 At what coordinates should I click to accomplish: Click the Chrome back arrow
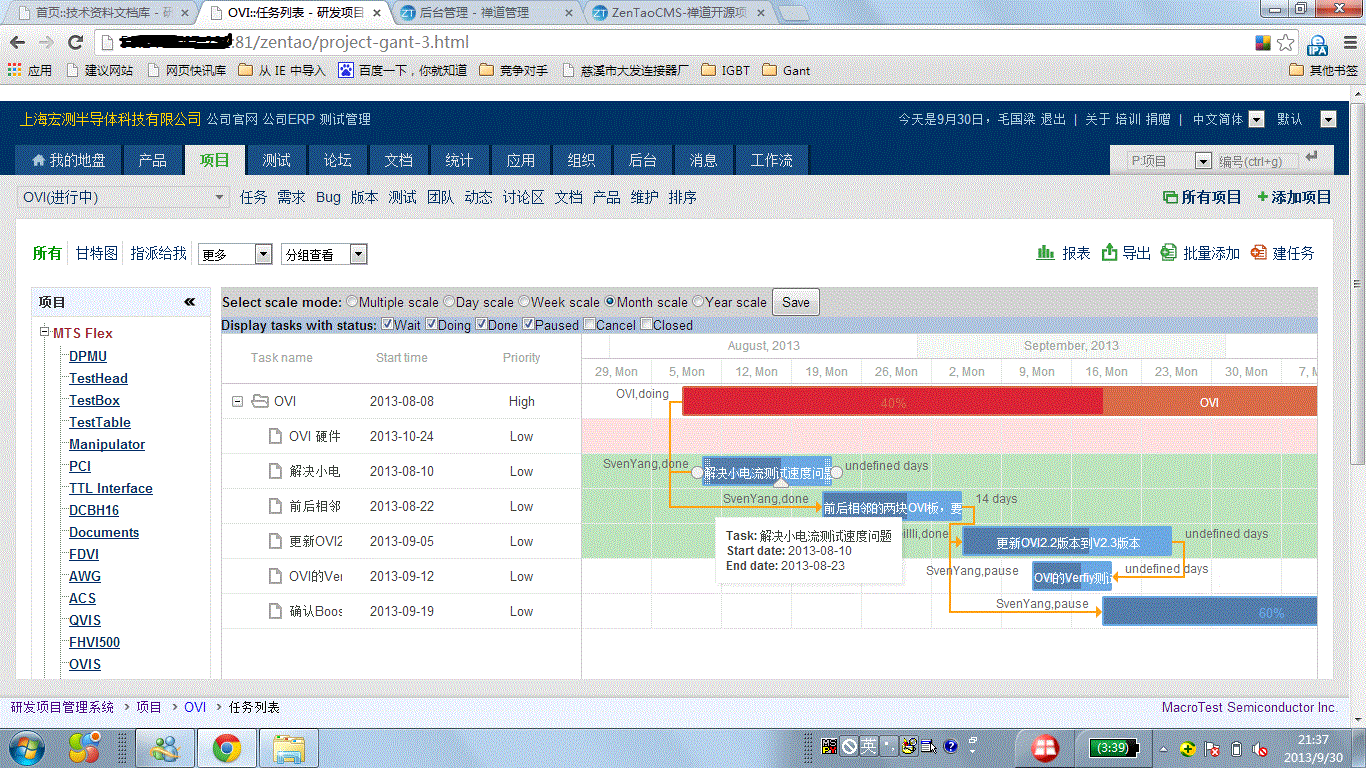pyautogui.click(x=18, y=43)
